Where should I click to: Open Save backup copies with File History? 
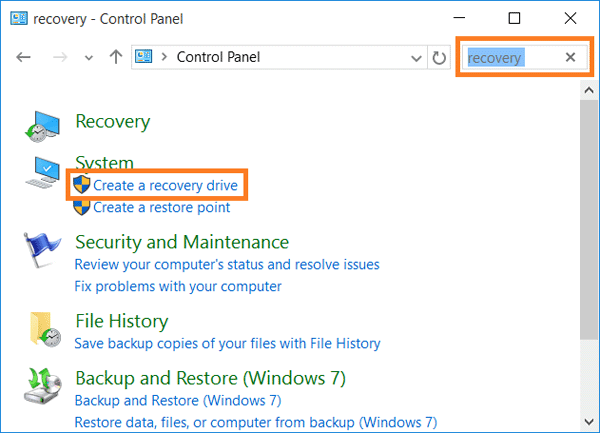(227, 343)
